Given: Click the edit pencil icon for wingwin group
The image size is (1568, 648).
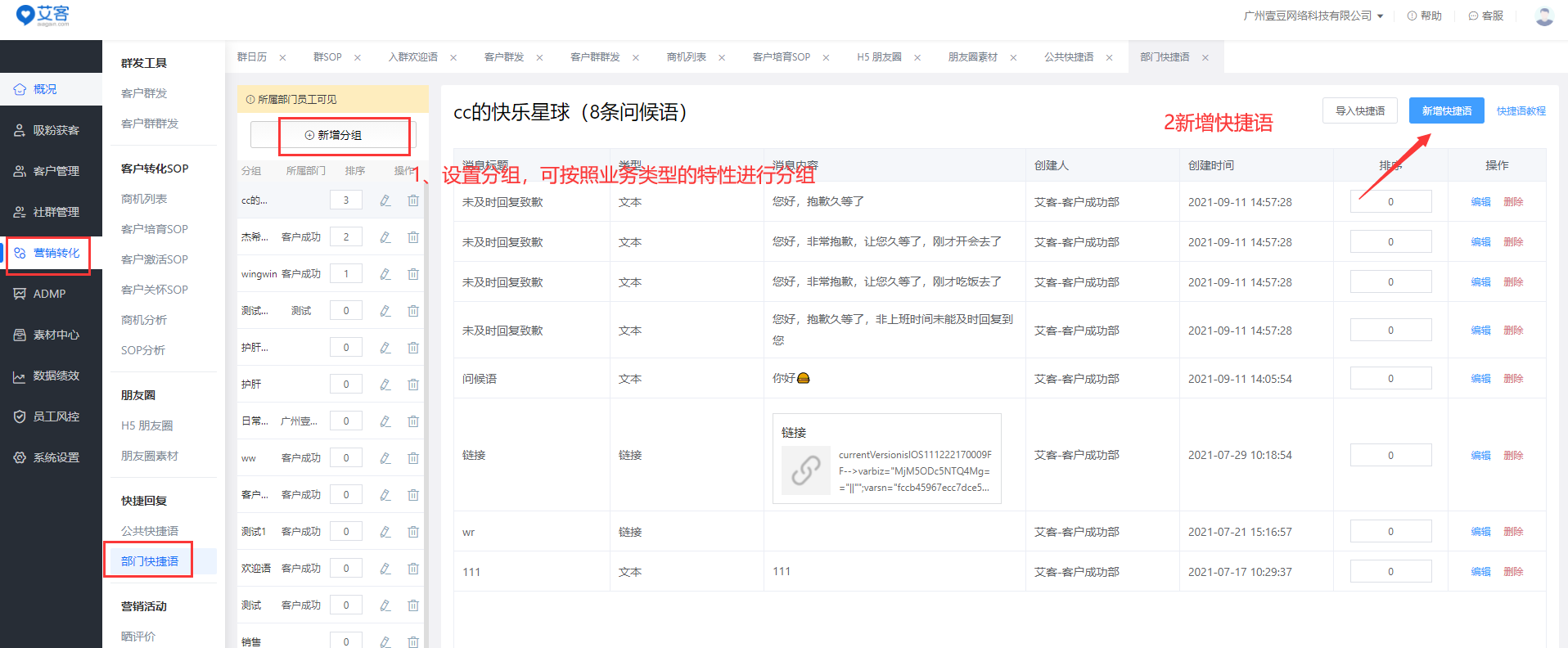Looking at the screenshot, I should click(385, 274).
